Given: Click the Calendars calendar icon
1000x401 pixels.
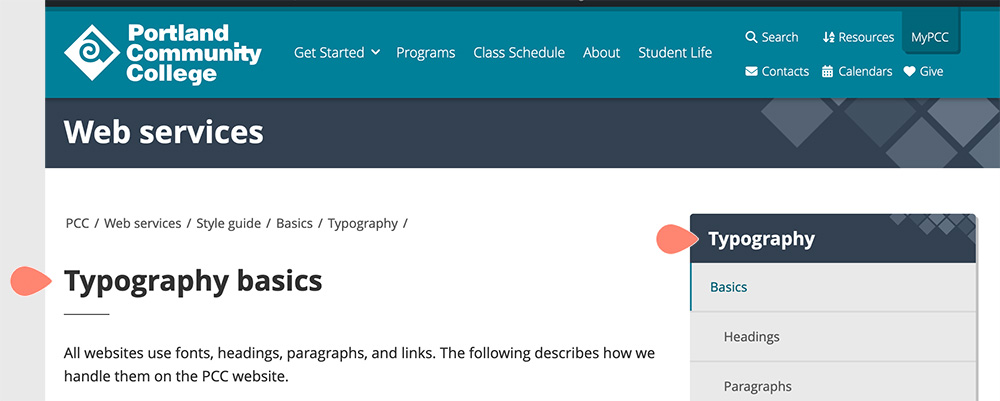Looking at the screenshot, I should click(x=828, y=71).
